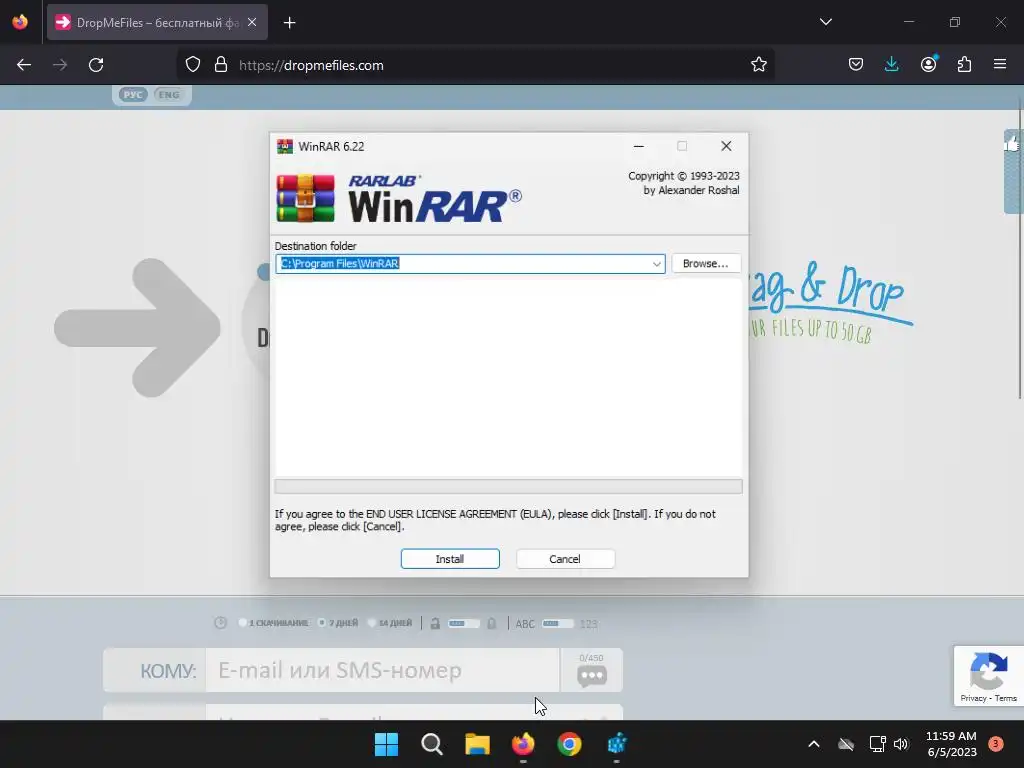This screenshot has width=1024, height=768.
Task: Open the Windows Start menu
Action: [x=386, y=744]
